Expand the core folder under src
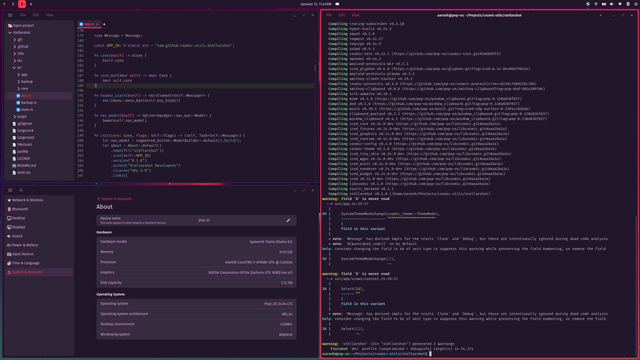This screenshot has width=640, height=360. (19, 88)
